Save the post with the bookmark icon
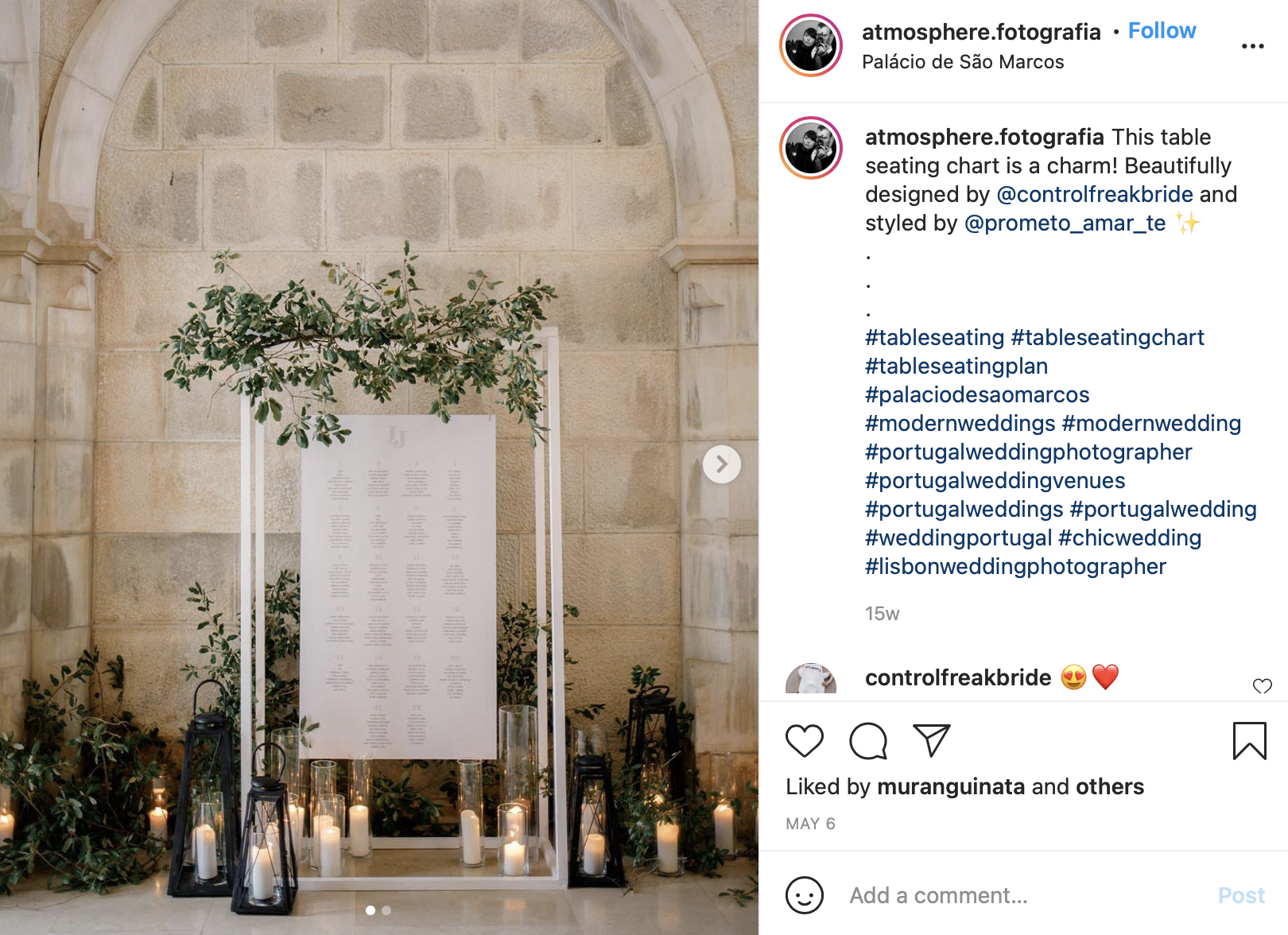 pyautogui.click(x=1249, y=741)
